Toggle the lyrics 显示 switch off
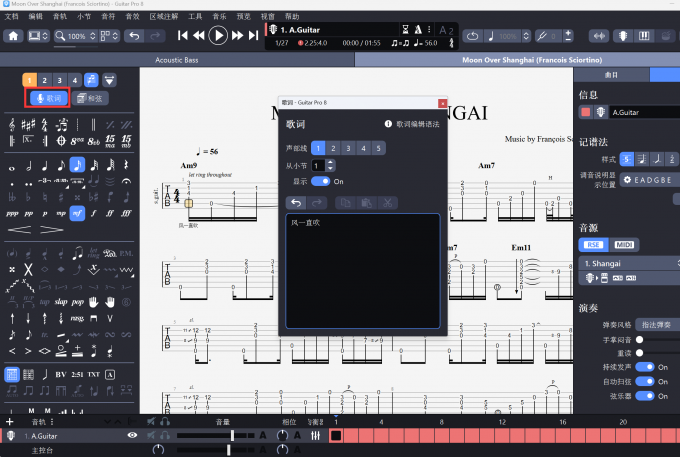This screenshot has height=457, width=680. 320,181
